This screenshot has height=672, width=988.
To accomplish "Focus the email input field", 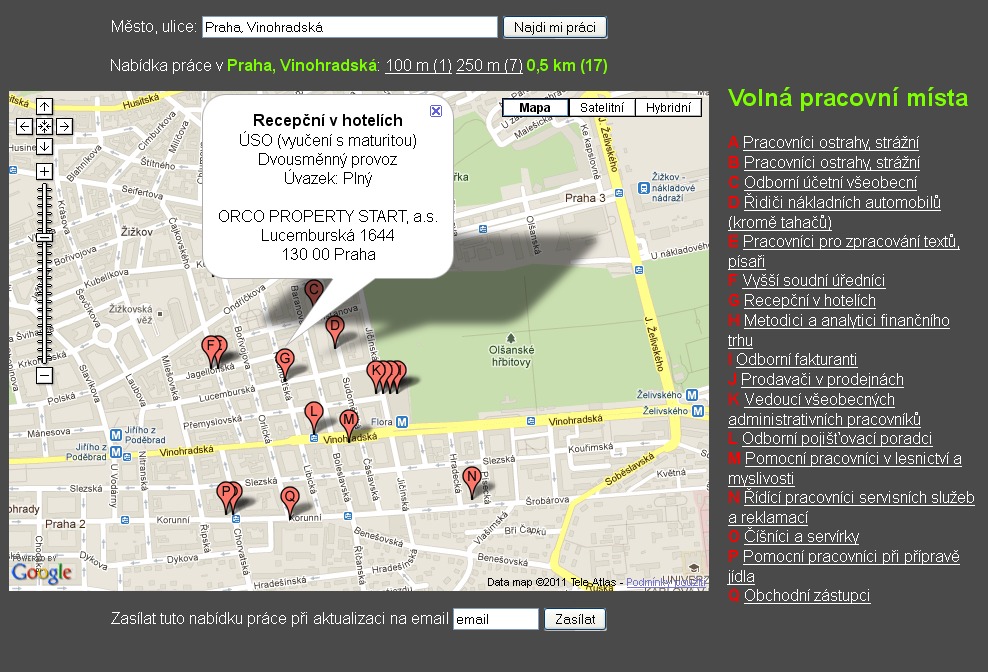I will point(496,619).
